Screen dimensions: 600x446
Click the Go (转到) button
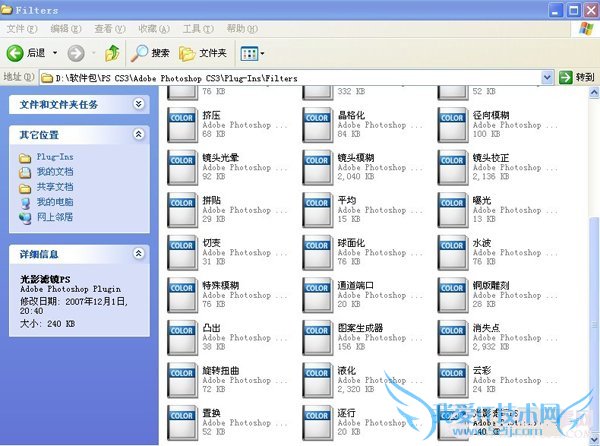click(577, 78)
